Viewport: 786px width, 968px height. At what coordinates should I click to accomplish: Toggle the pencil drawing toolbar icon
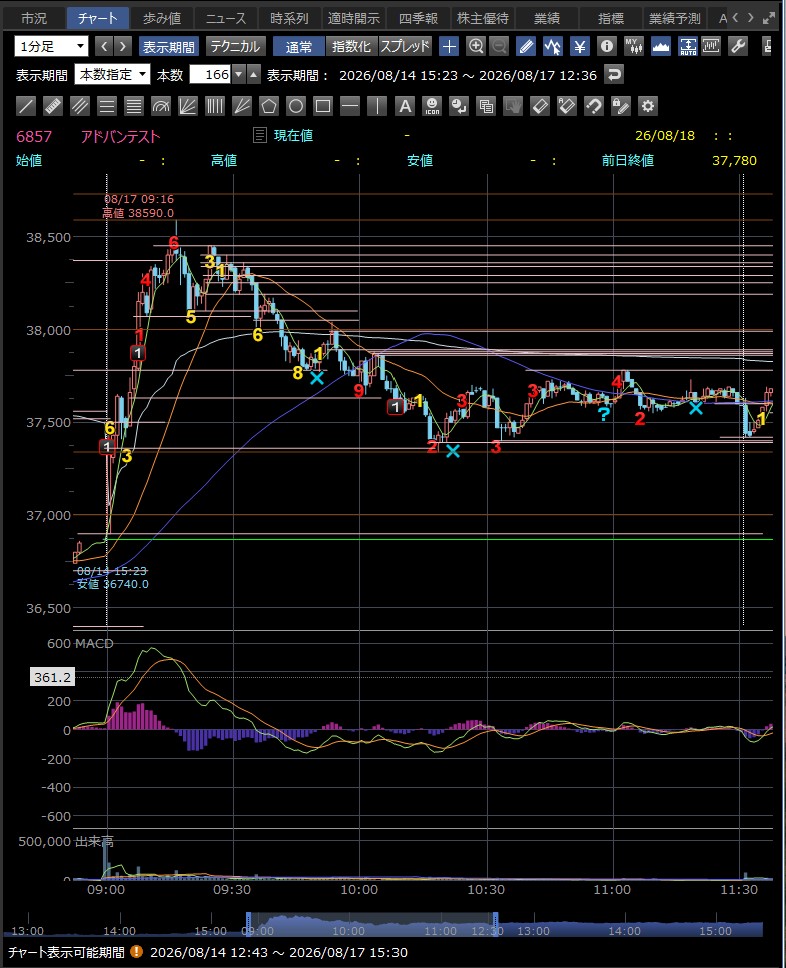(526, 46)
